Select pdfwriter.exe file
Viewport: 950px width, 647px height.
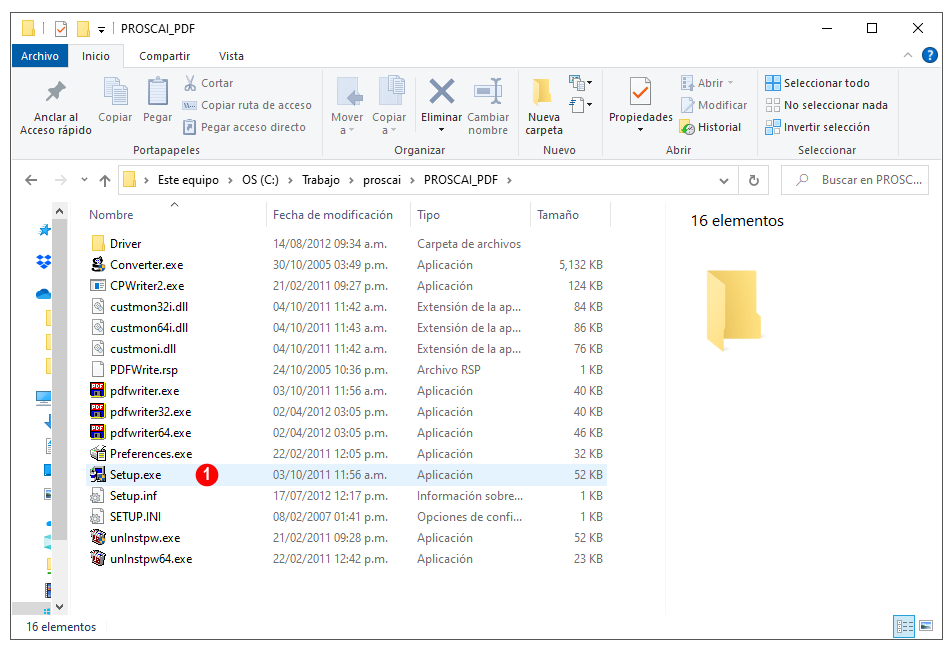click(x=145, y=391)
